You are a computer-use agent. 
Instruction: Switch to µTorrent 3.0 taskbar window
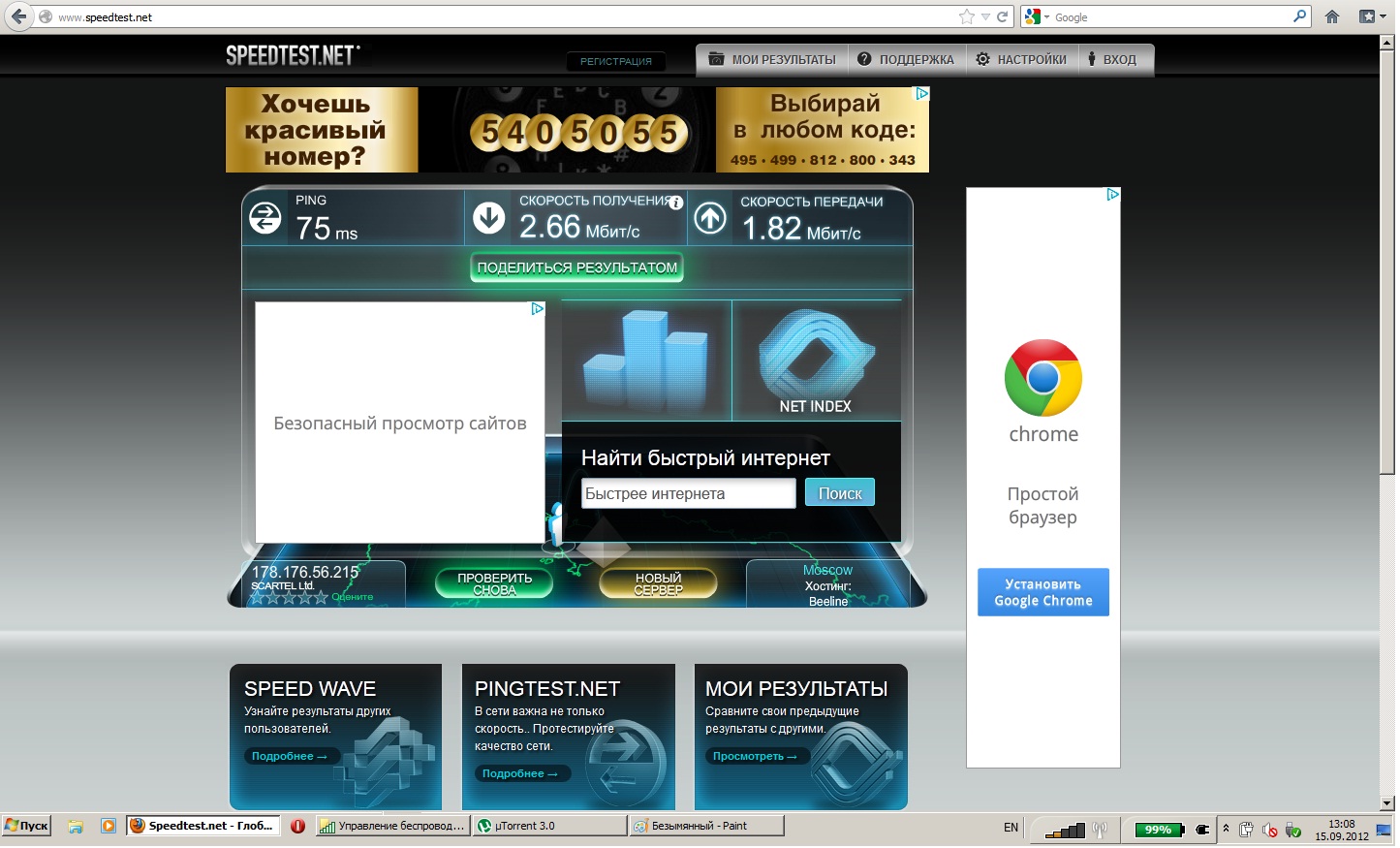pos(549,826)
